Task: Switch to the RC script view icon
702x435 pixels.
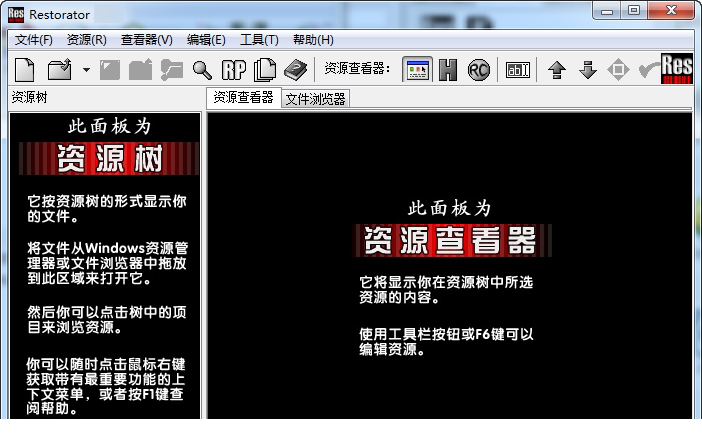Action: (x=479, y=70)
